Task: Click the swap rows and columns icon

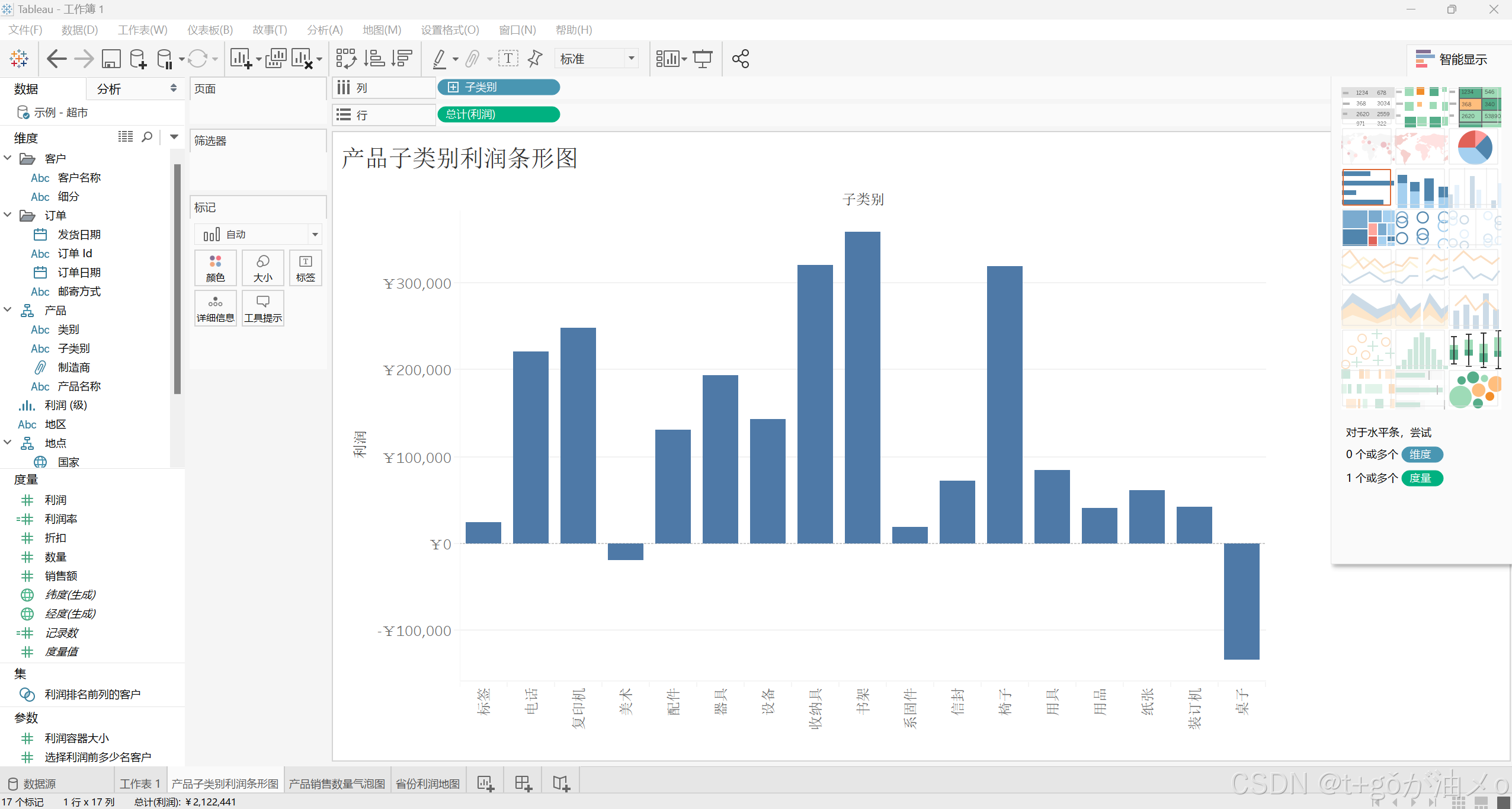Action: (x=346, y=59)
